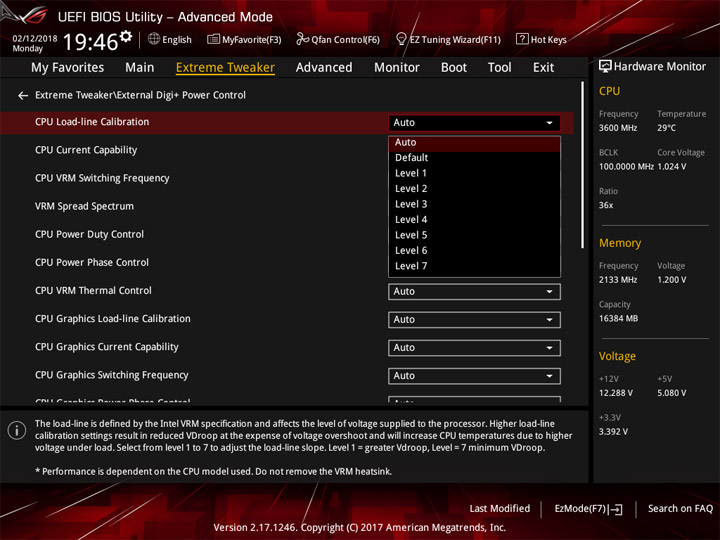Screen dimensions: 720x540
Task: Click the English language globe icon
Action: pyautogui.click(x=154, y=39)
